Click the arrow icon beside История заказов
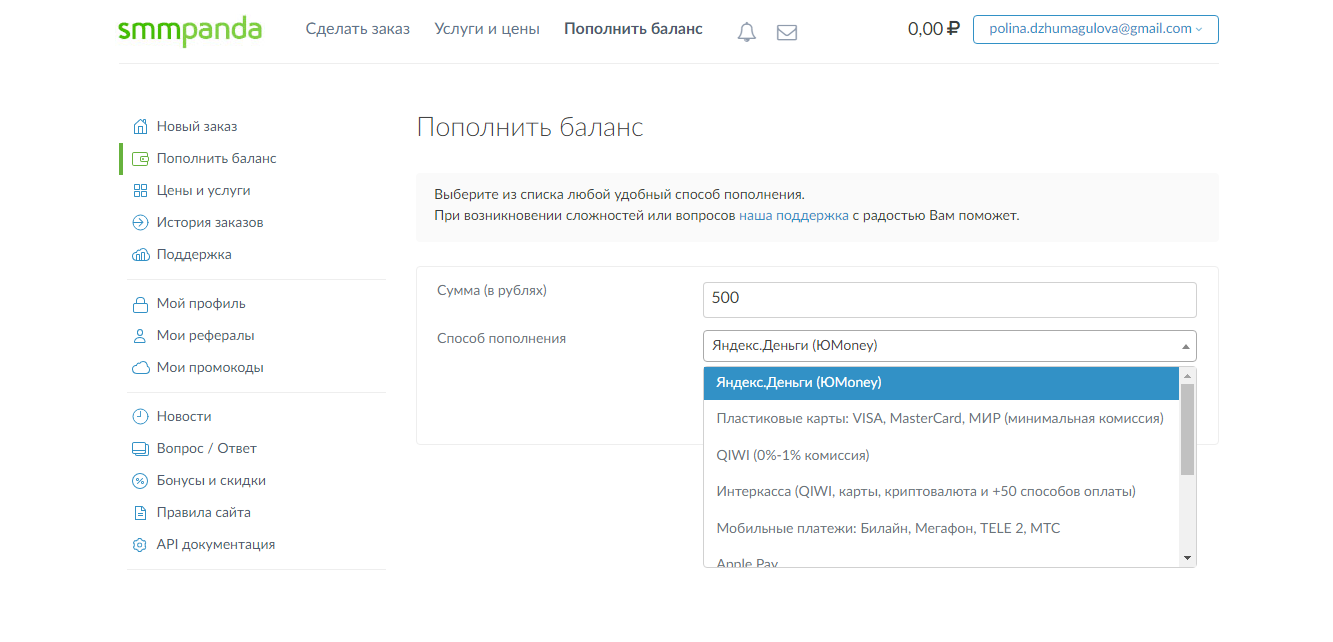1333x642 pixels. (x=140, y=223)
